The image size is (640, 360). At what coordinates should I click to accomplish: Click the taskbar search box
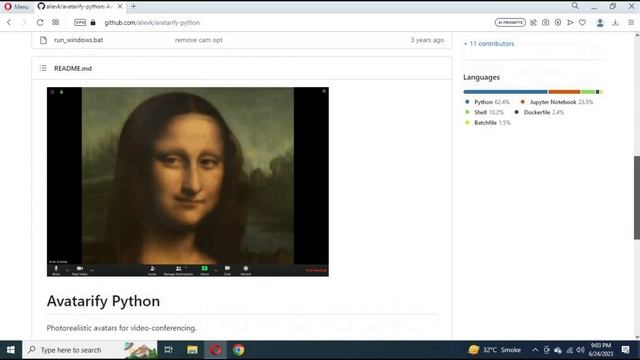tap(90, 350)
